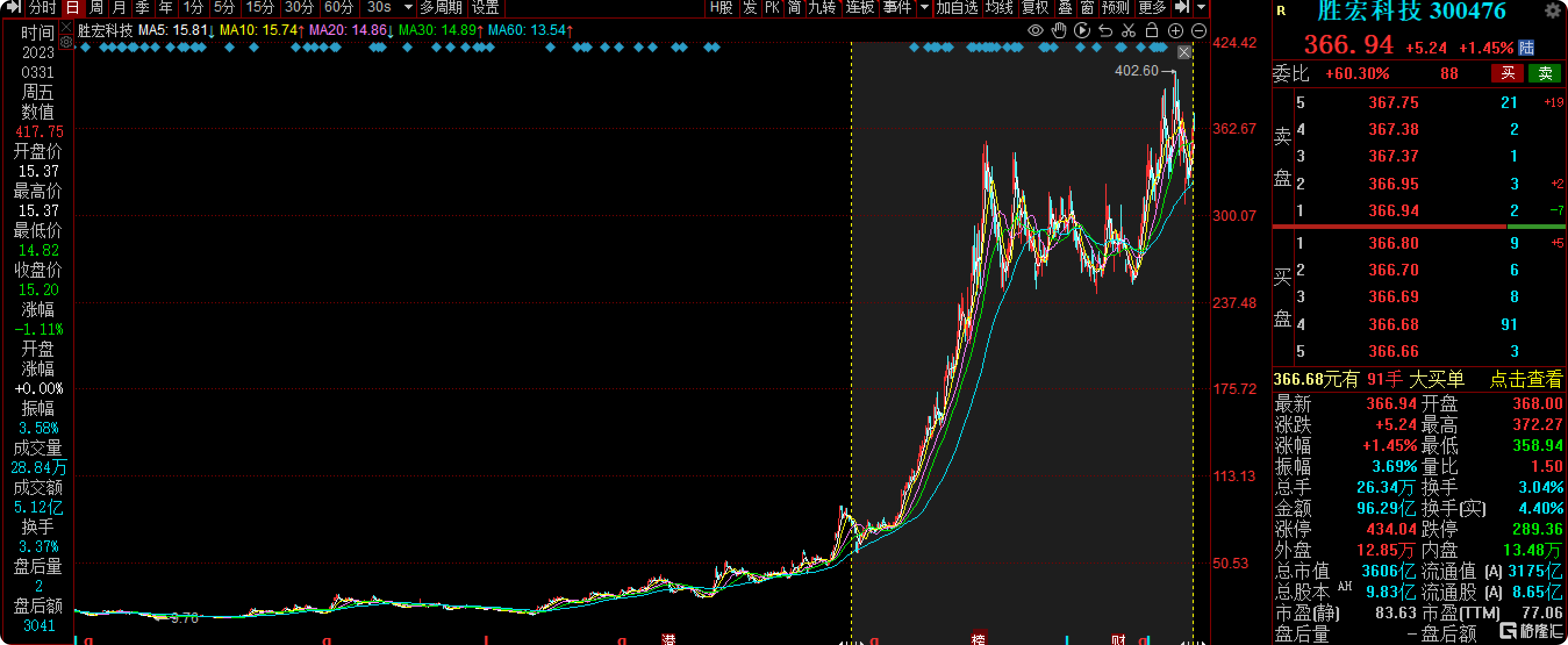The width and height of the screenshot is (1568, 645).
Task: Click the collapse arrow icon at top-left
Action: pos(13,8)
